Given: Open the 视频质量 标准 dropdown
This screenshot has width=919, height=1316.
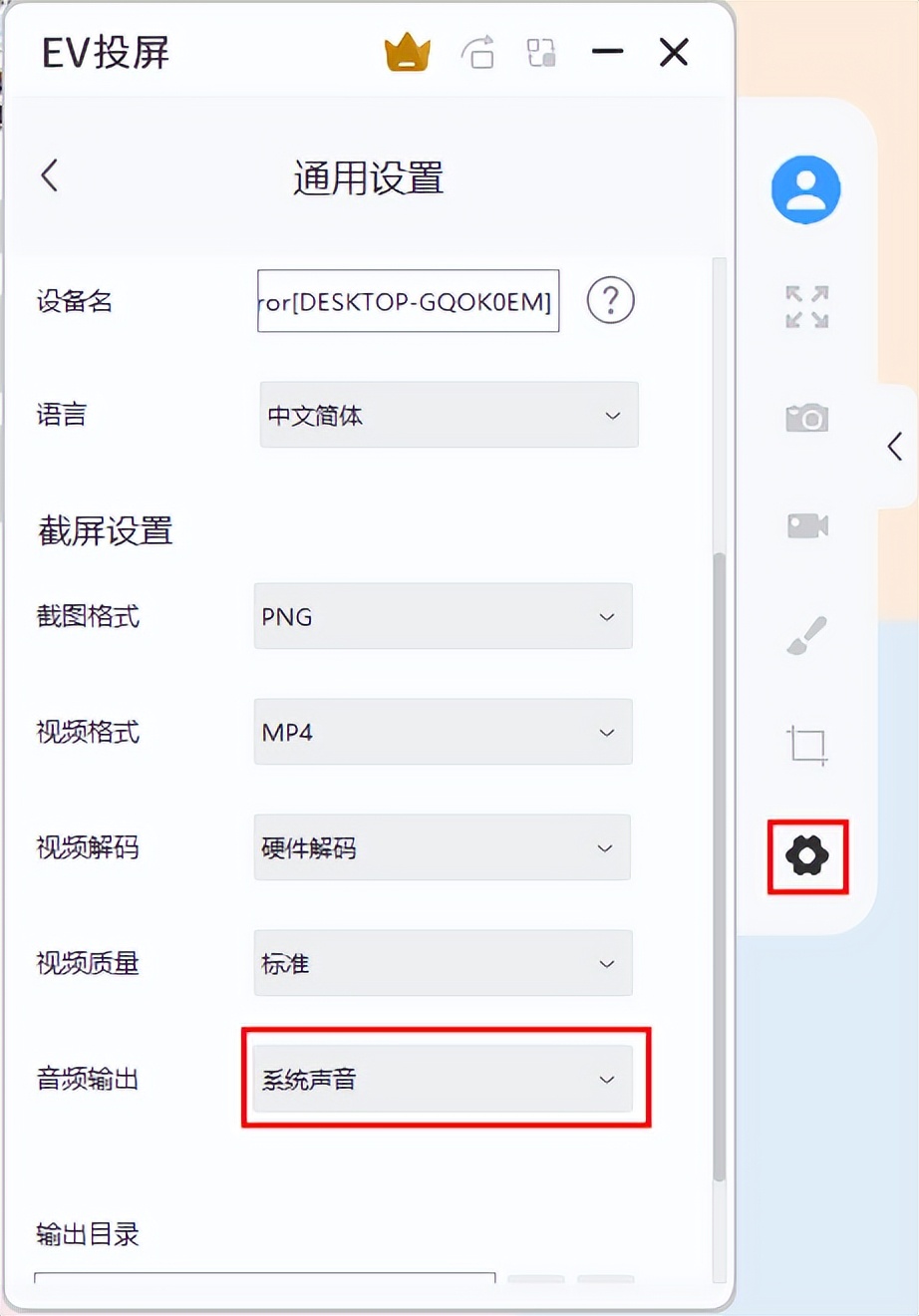Looking at the screenshot, I should [444, 963].
